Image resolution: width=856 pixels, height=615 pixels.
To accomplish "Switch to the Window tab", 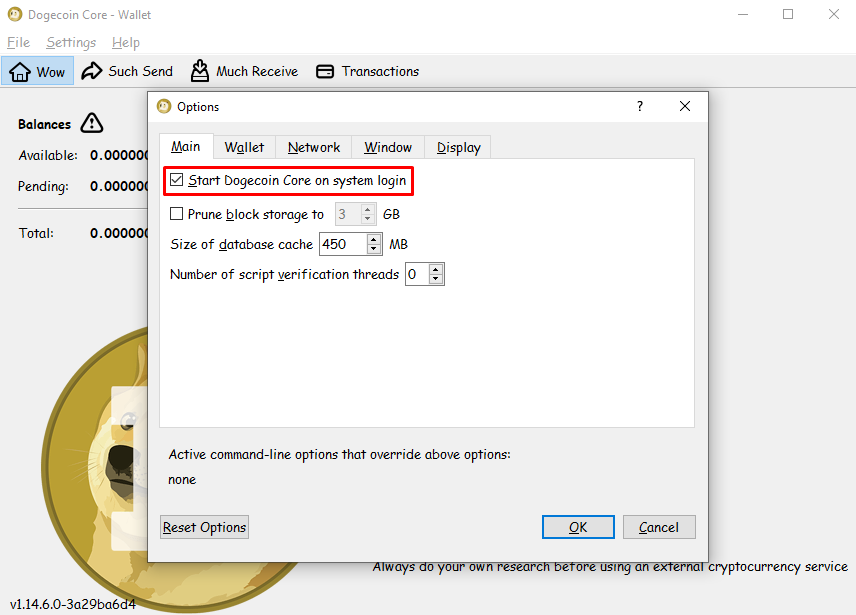I will coord(388,147).
